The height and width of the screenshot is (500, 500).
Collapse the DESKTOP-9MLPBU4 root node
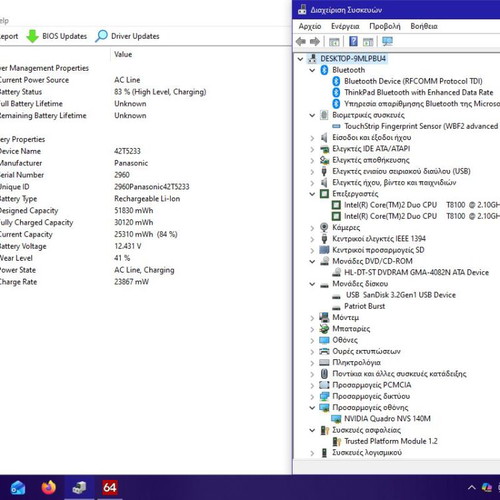[x=300, y=59]
